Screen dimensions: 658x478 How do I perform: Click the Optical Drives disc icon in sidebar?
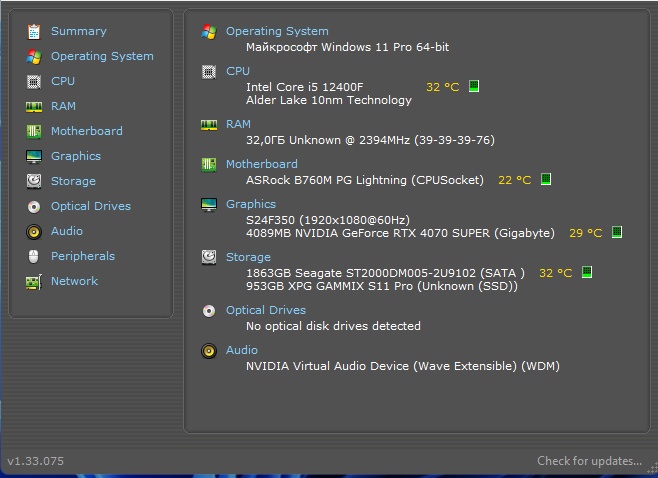[x=34, y=207]
